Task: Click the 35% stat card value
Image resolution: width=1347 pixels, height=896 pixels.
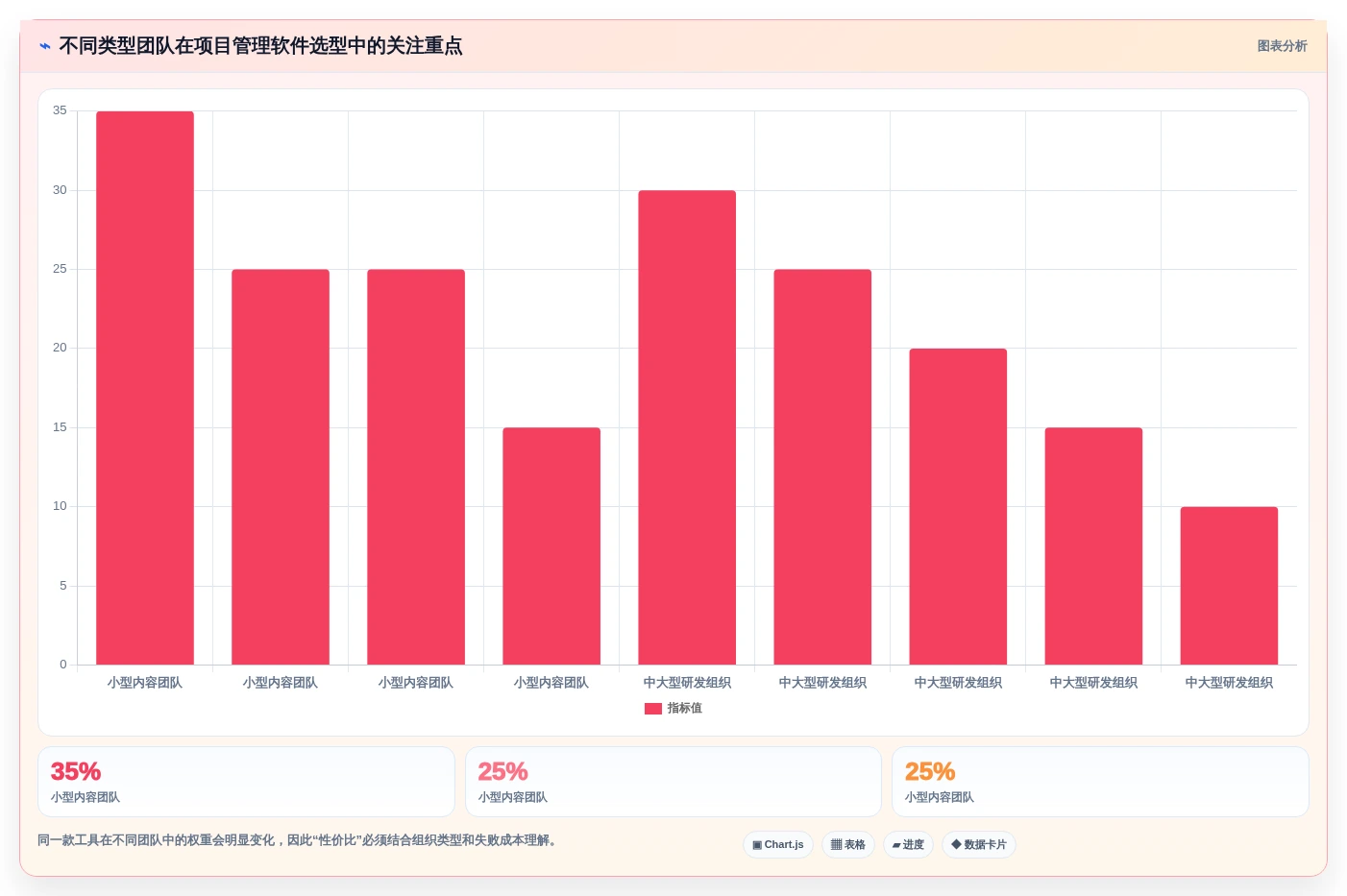Action: (x=76, y=772)
